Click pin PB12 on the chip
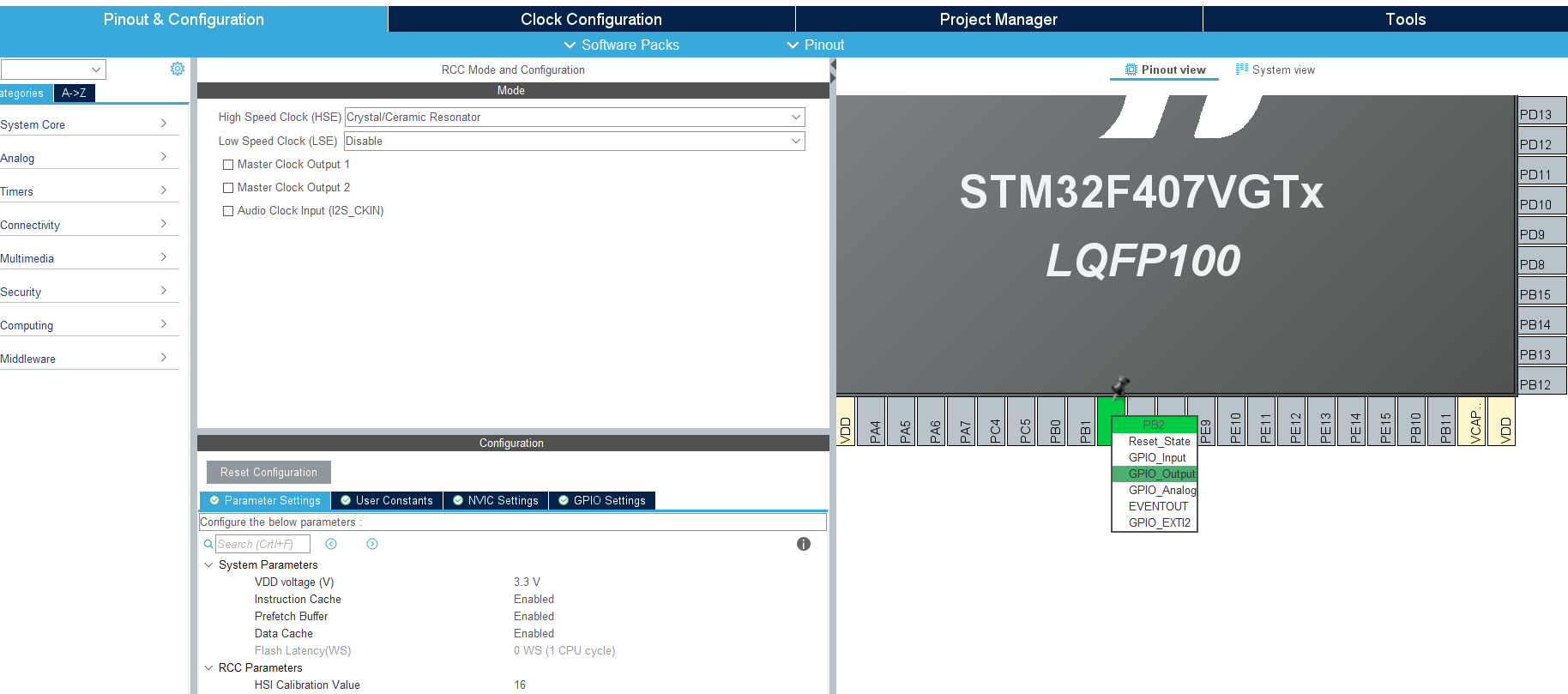This screenshot has width=1568, height=694. pos(1542,381)
